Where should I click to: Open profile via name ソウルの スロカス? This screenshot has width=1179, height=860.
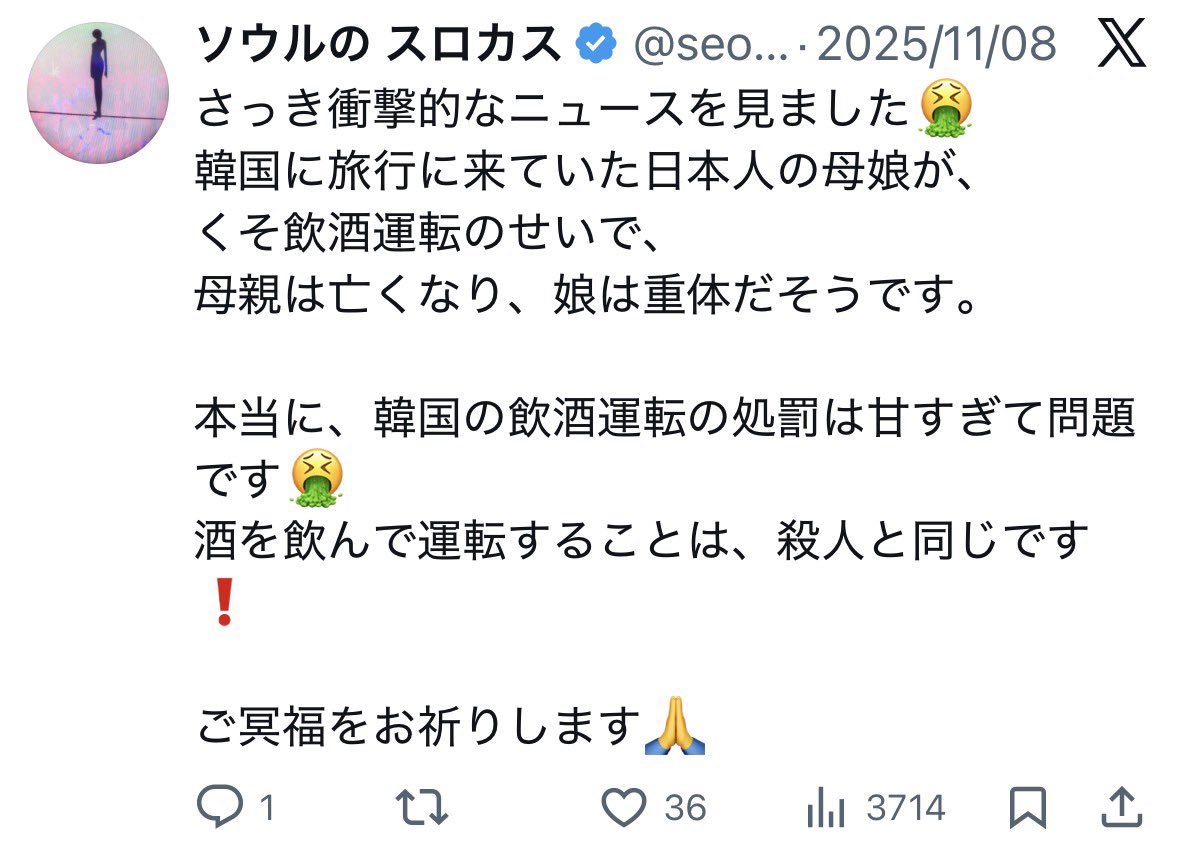coord(378,43)
